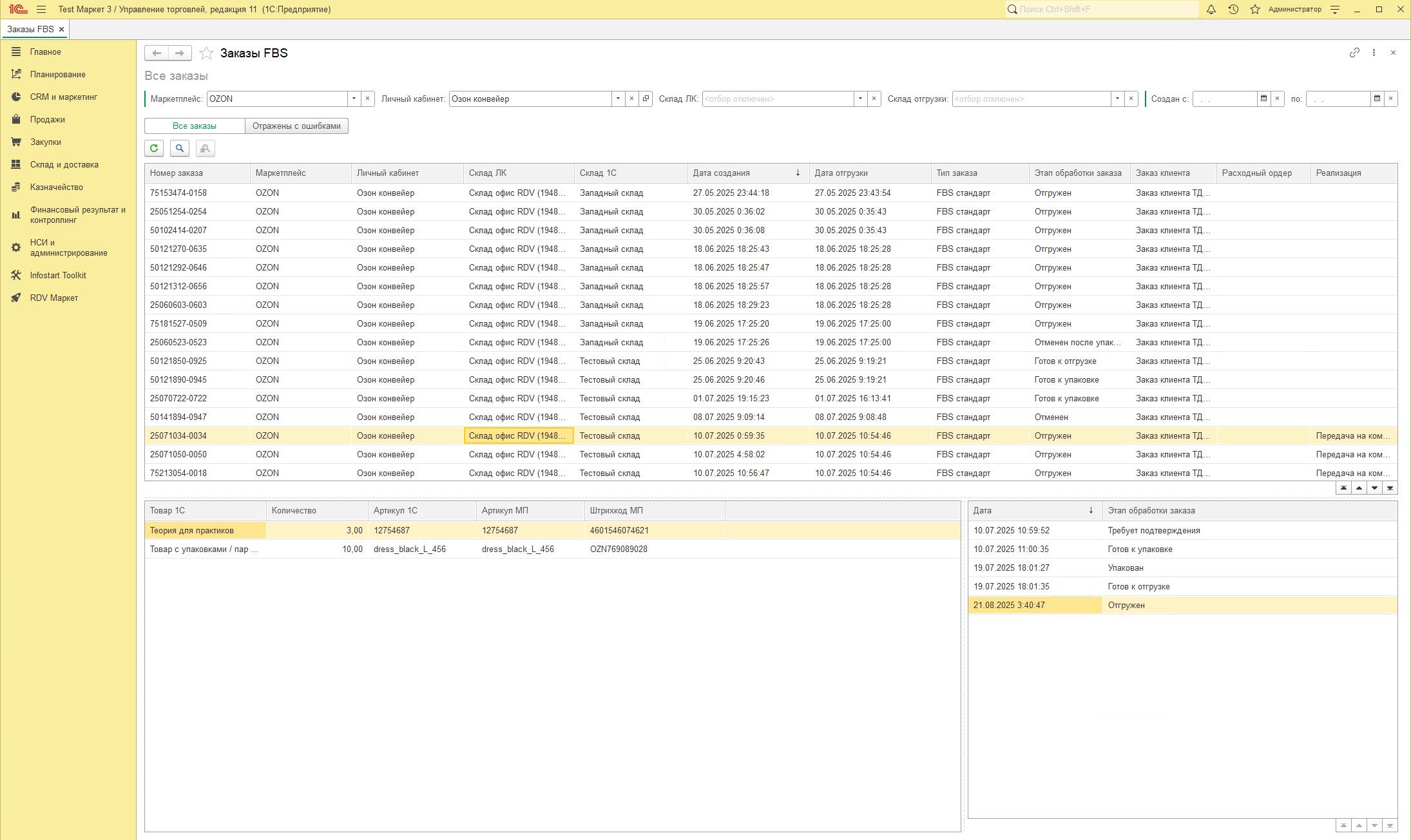This screenshot has width=1411, height=840.
Task: Click the Склад ЛК filter field
Action: click(778, 99)
